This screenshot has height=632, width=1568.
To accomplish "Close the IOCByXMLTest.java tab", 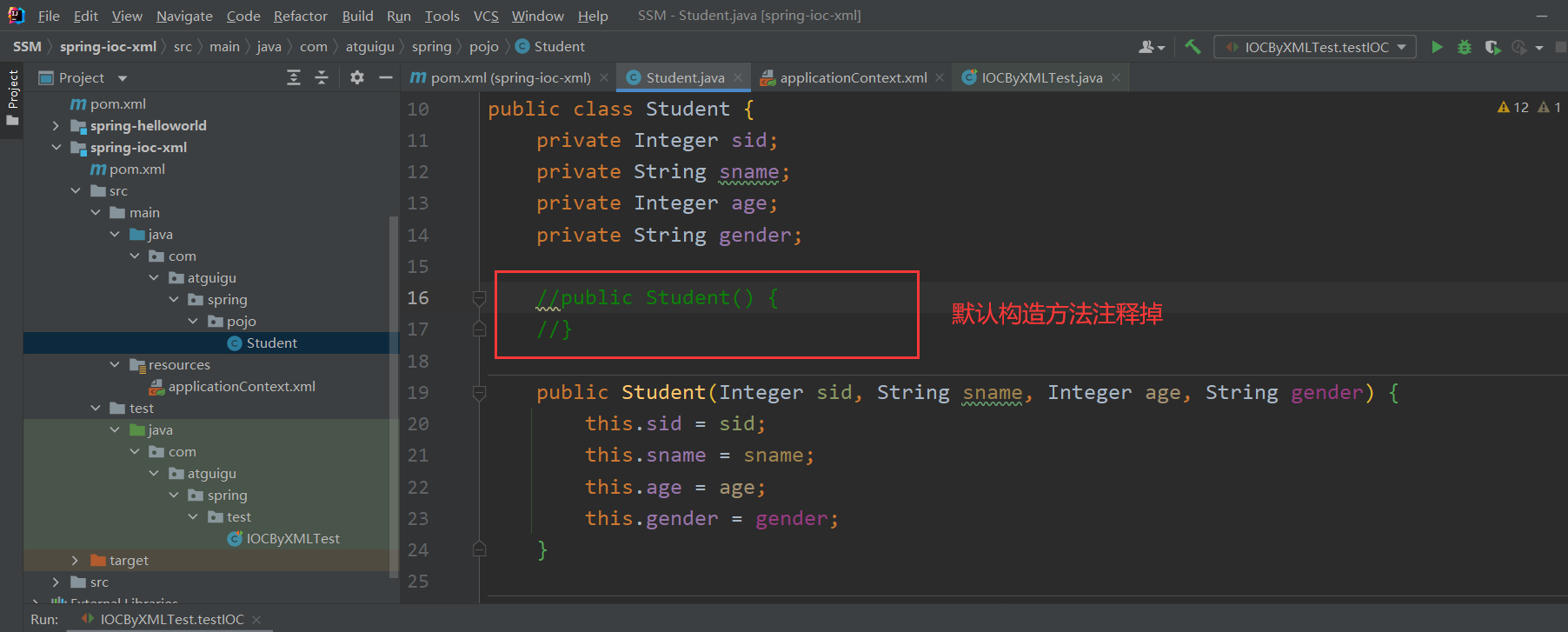I will 1116,78.
